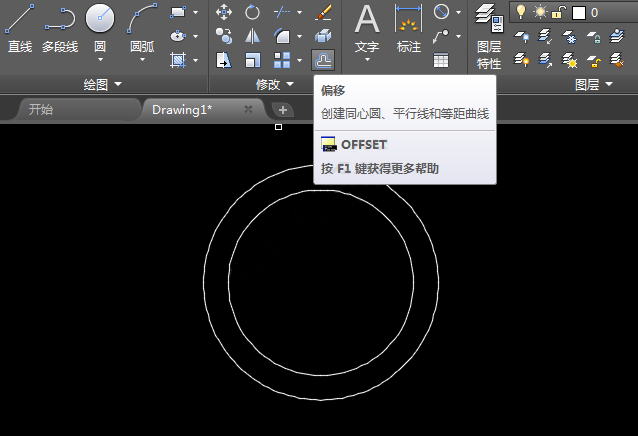This screenshot has height=436, width=638.
Task: Toggle layer 0 freeze sun icon
Action: [540, 12]
